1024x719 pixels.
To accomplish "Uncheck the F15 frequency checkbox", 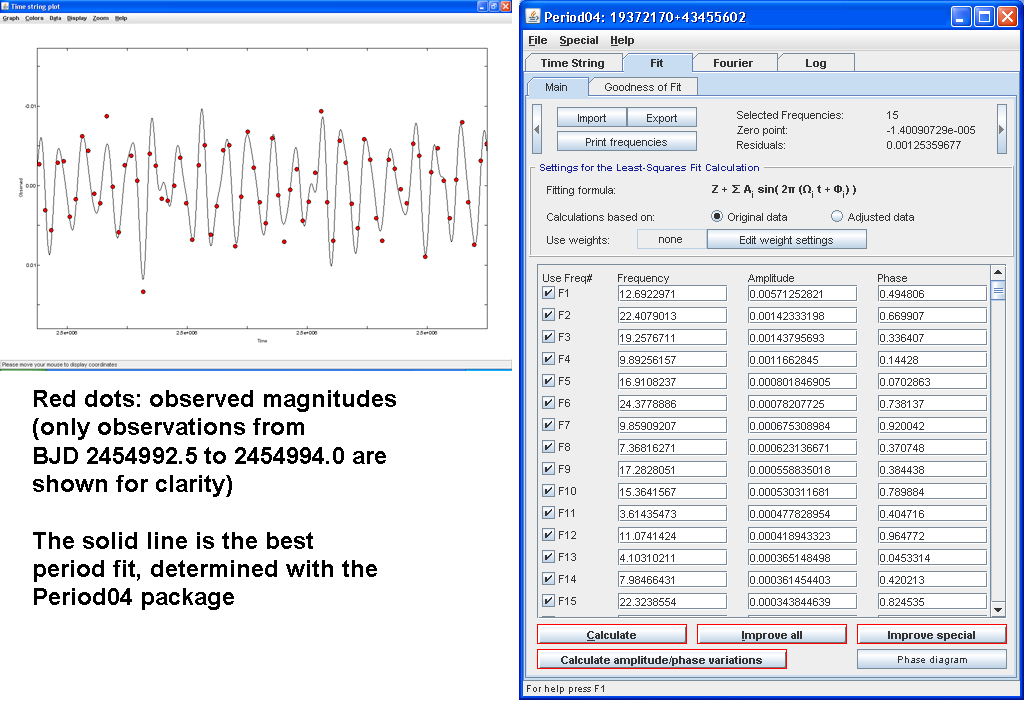I will click(x=549, y=601).
